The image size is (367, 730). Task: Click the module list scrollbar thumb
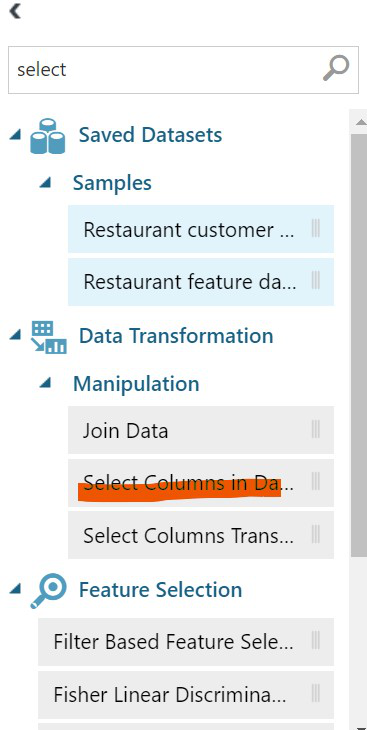358,345
